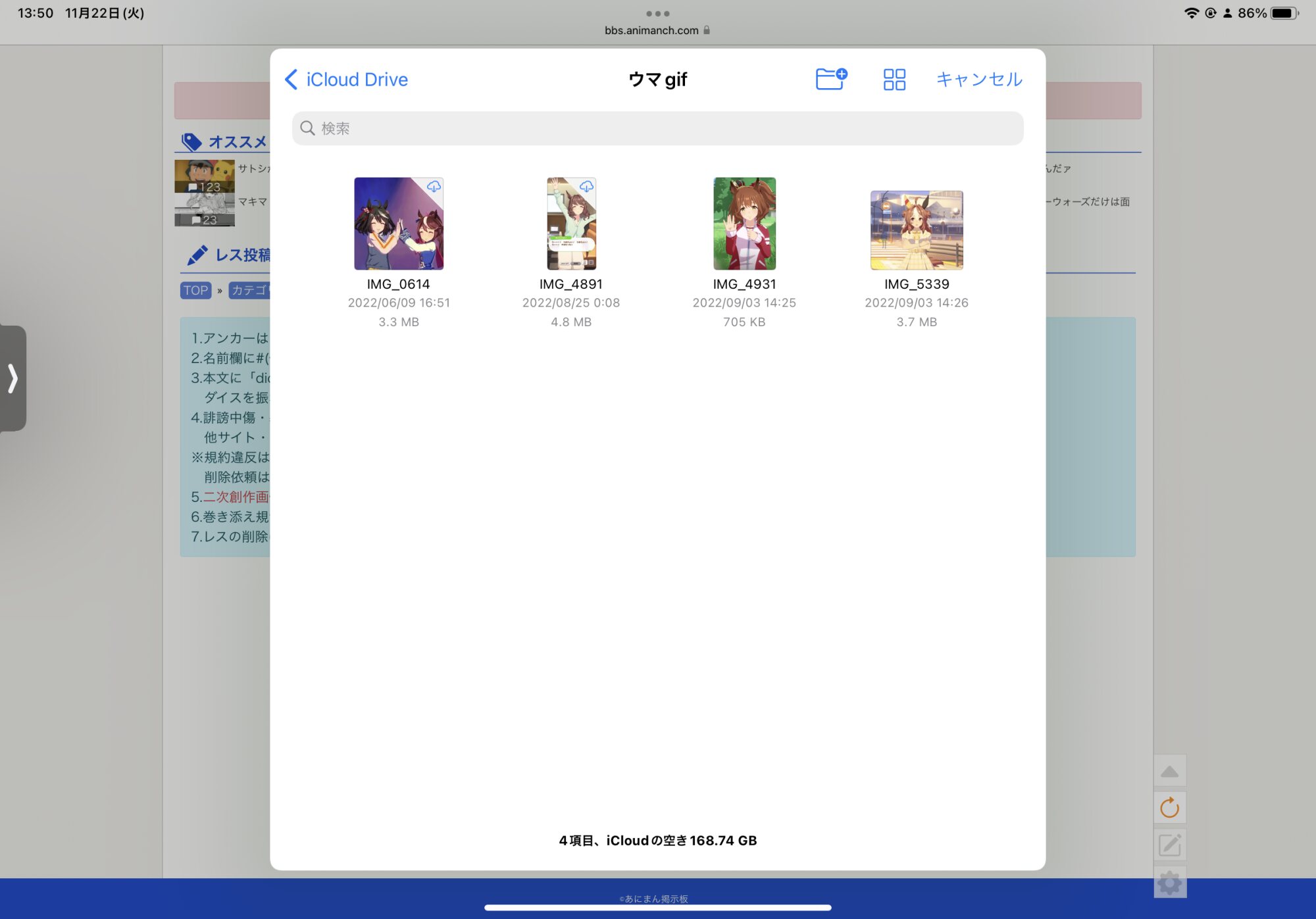Choose the IMG_4931 file
The height and width of the screenshot is (919, 1316).
(744, 224)
